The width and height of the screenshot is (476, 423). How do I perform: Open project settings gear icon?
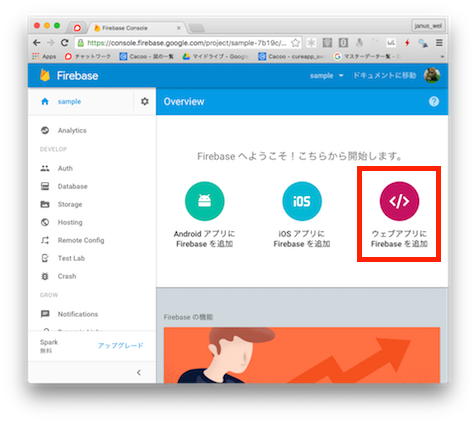[x=144, y=101]
